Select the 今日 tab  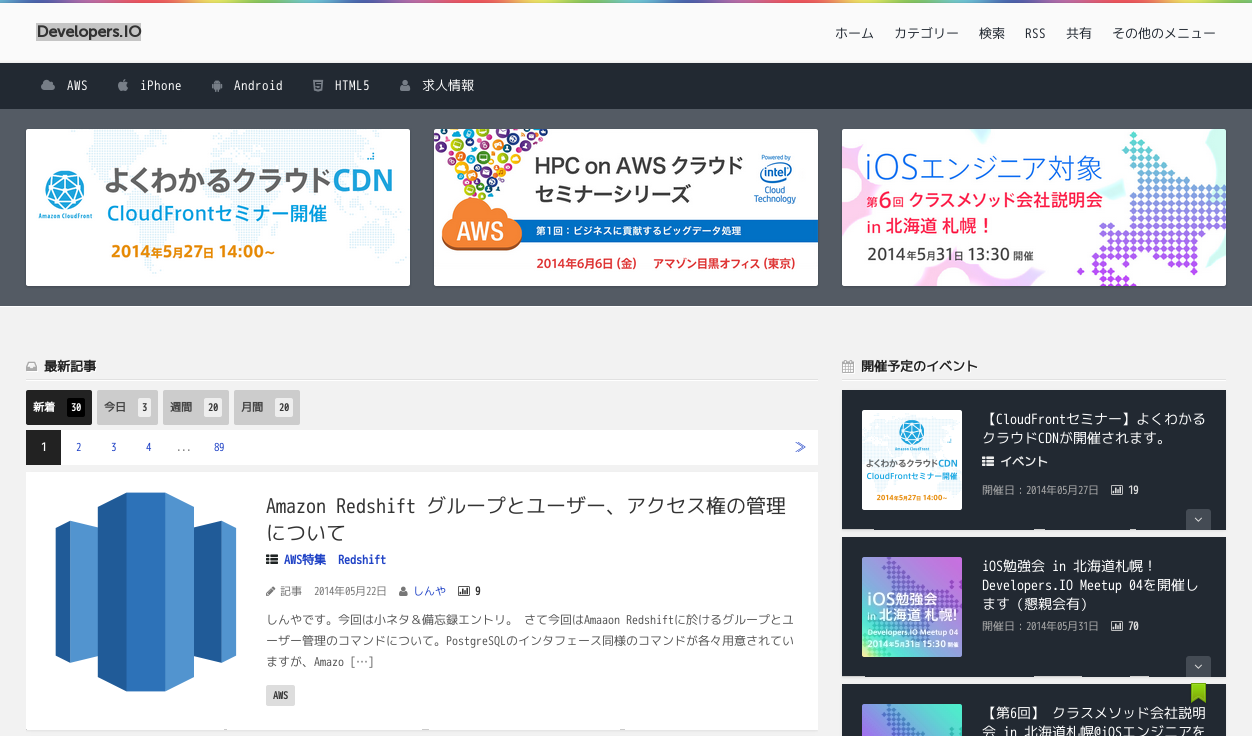tap(127, 407)
